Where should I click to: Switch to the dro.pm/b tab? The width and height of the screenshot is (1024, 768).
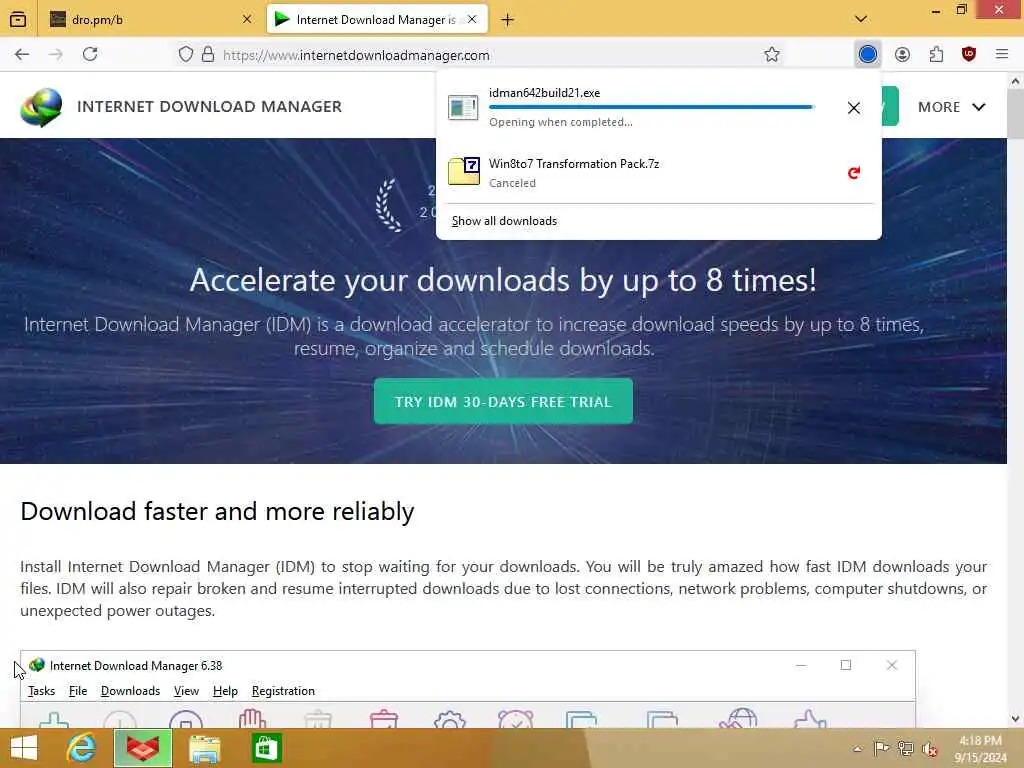[x=151, y=20]
